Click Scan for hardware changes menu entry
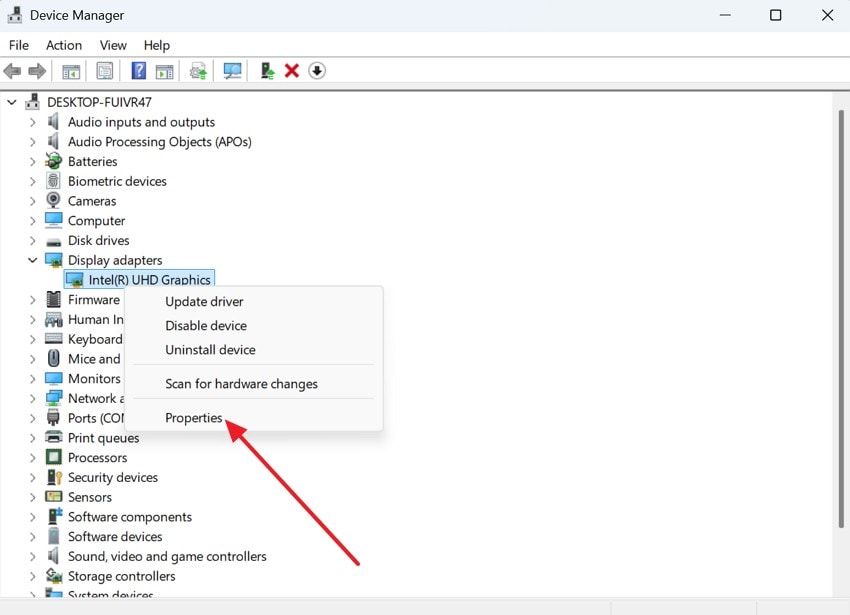Image resolution: width=850 pixels, height=615 pixels. tap(241, 383)
